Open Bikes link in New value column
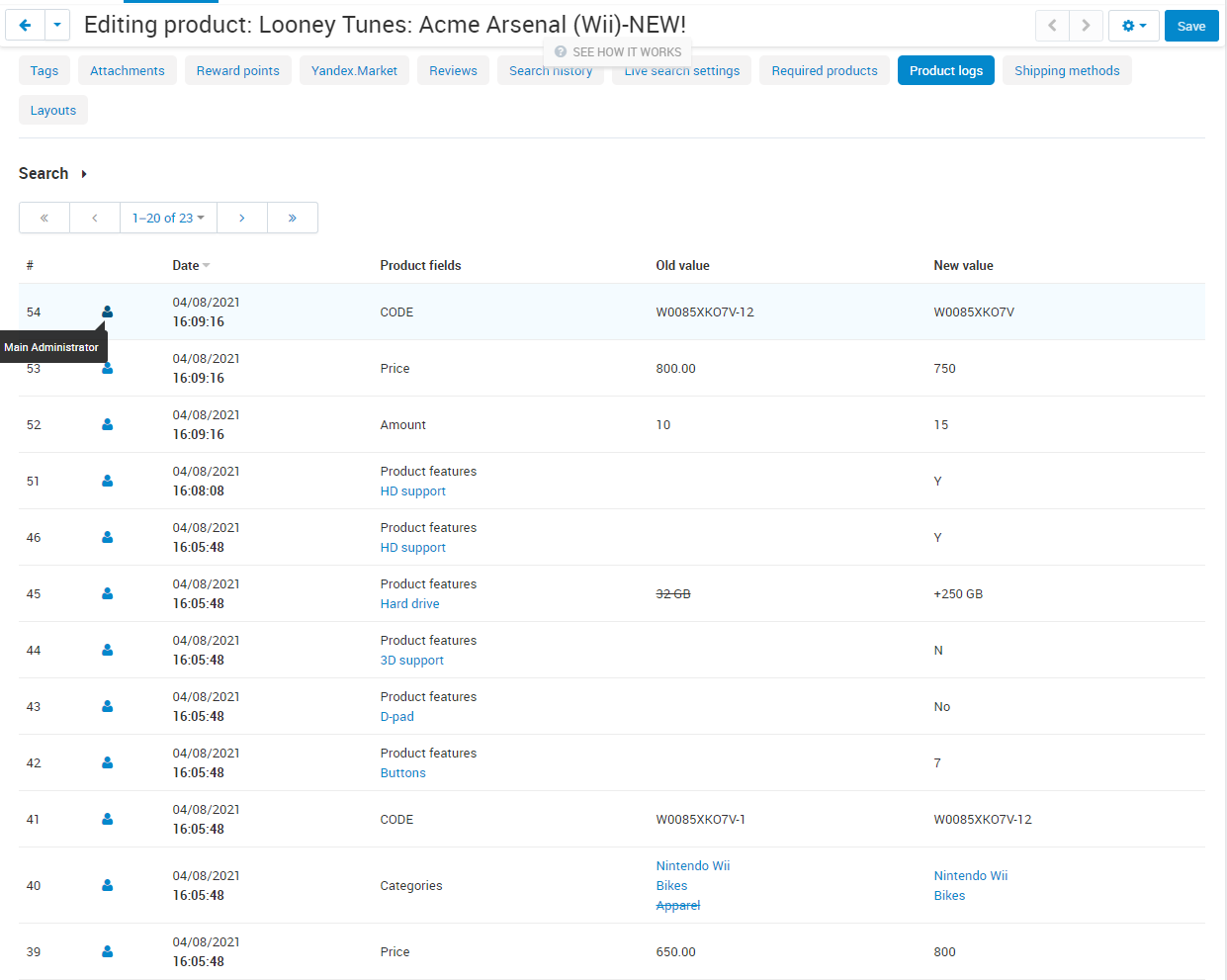The width and height of the screenshot is (1227, 980). (x=949, y=895)
